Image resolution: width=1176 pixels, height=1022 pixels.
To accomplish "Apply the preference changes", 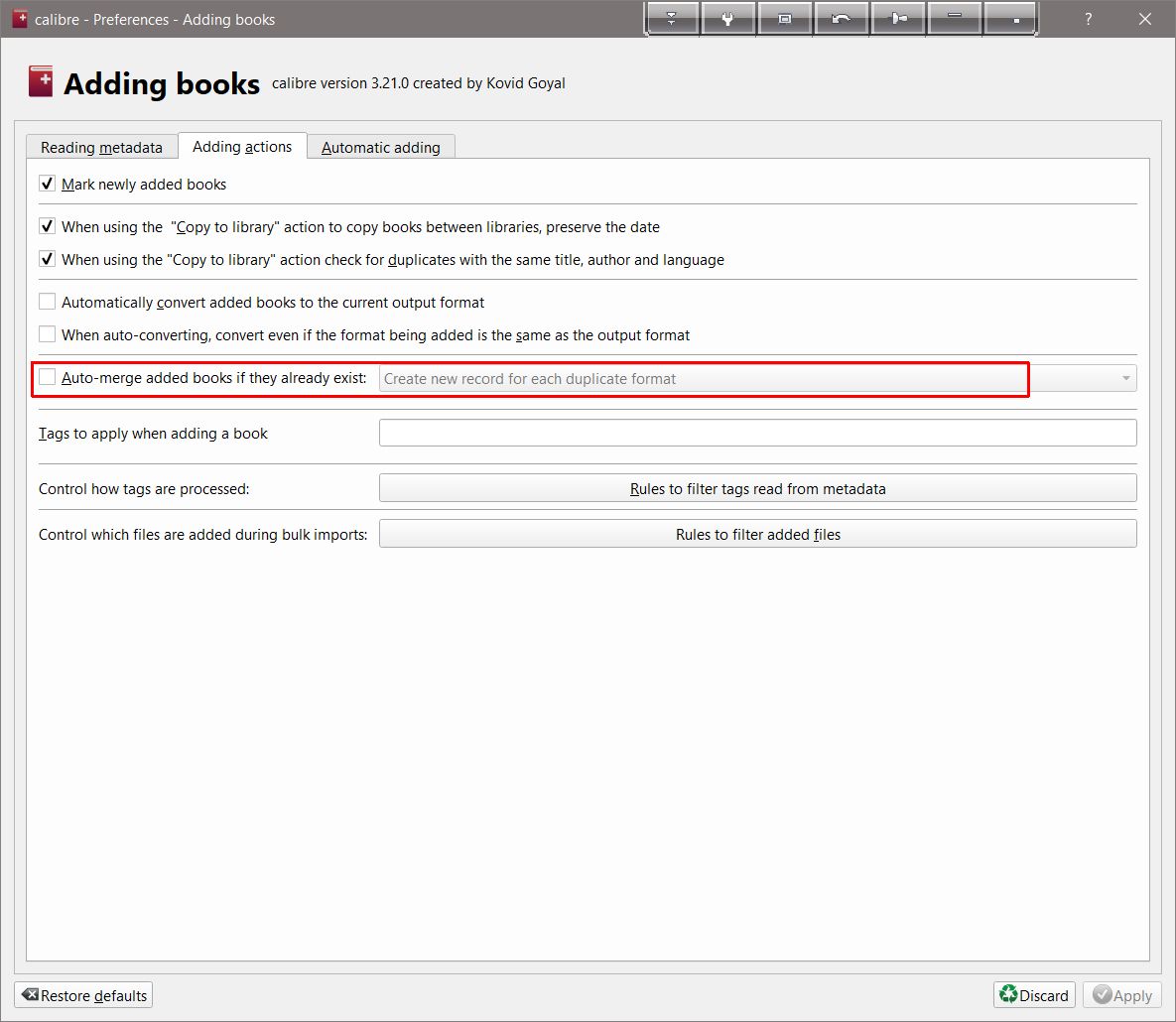I will pos(1122,995).
